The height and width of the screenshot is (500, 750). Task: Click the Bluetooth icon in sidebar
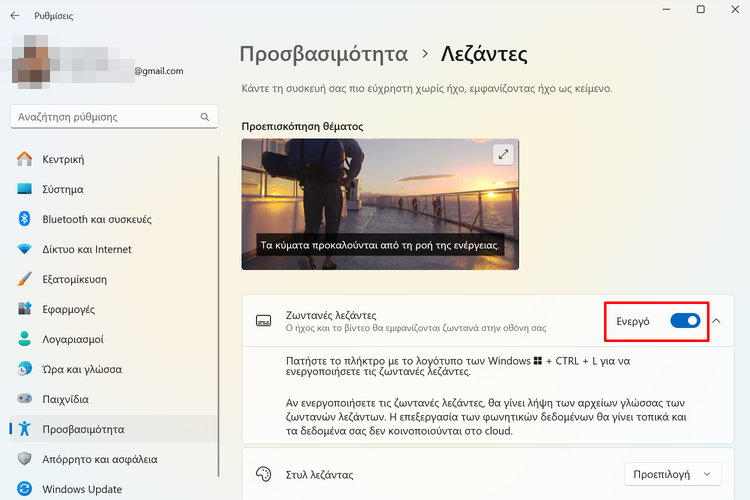click(24, 219)
